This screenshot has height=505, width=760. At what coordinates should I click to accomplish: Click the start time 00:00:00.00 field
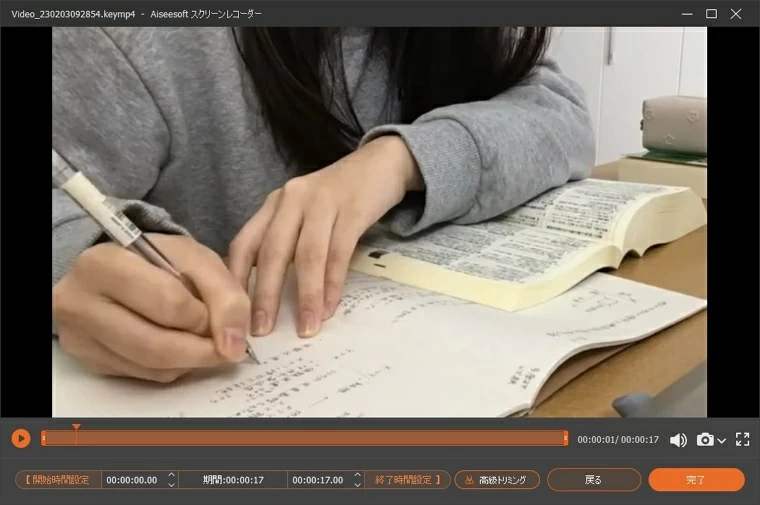[x=132, y=480]
